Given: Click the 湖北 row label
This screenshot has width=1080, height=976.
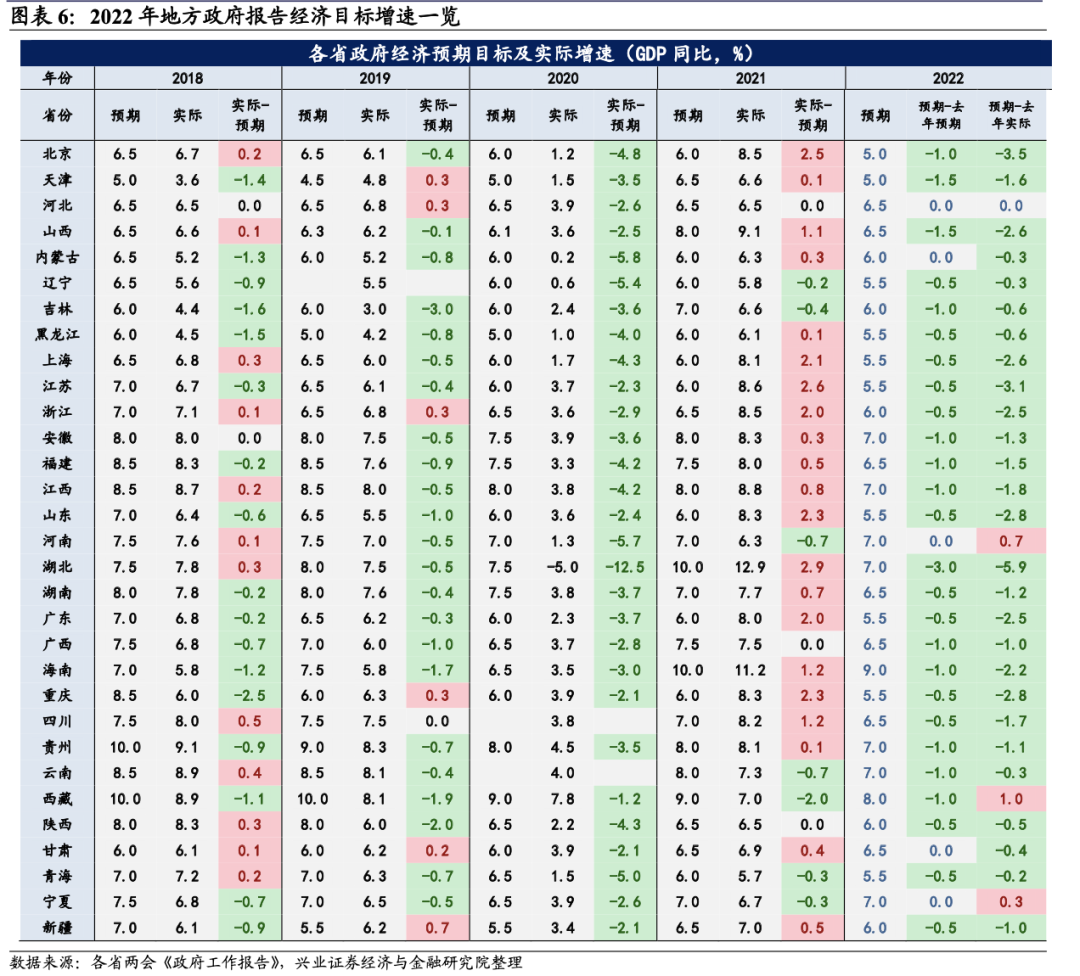Looking at the screenshot, I should 57,566.
